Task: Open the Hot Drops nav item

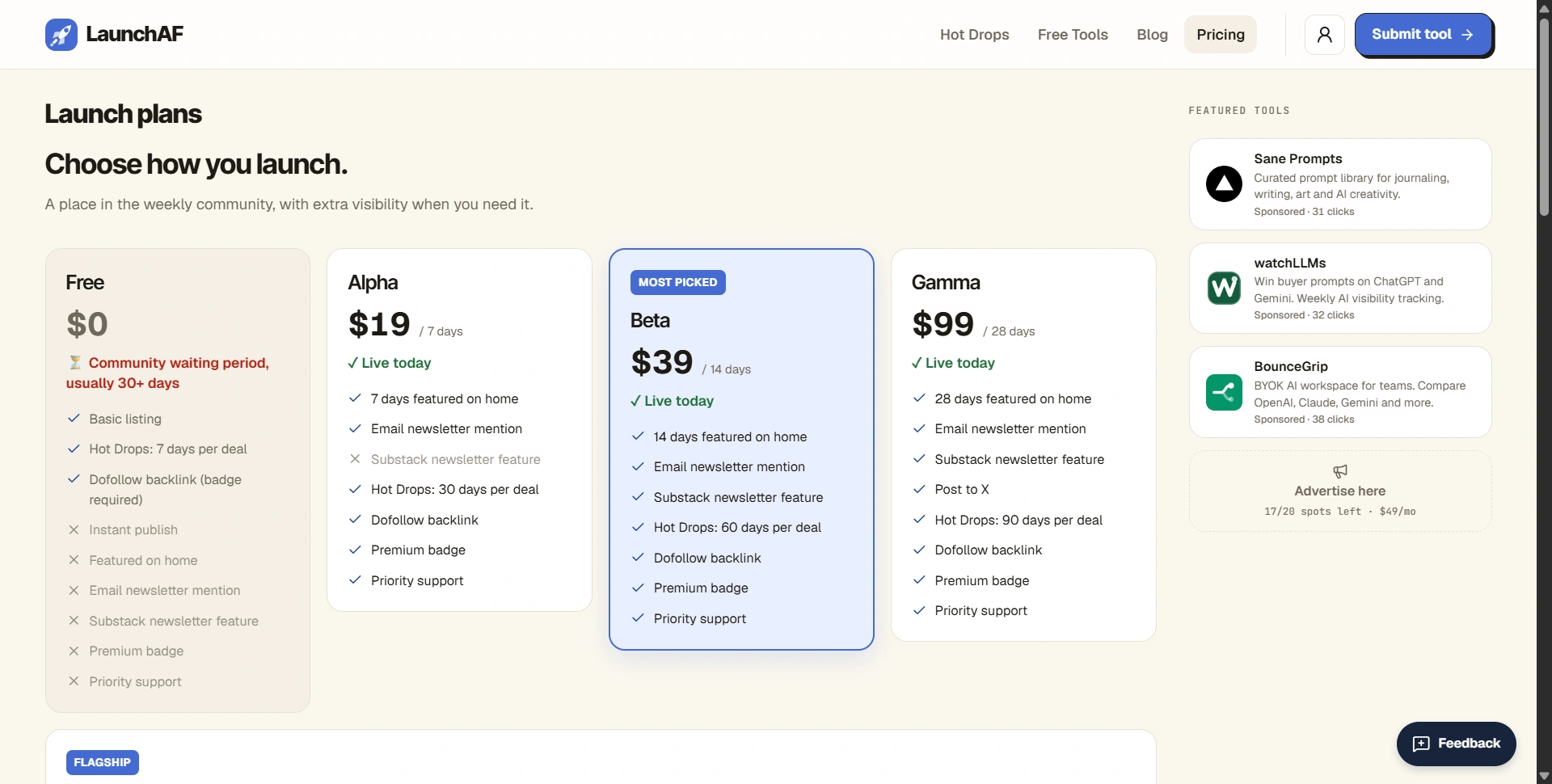Action: (x=974, y=35)
